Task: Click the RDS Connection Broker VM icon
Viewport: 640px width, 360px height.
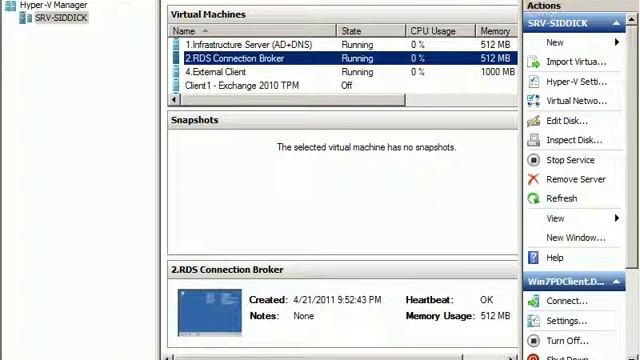Action: click(x=176, y=58)
